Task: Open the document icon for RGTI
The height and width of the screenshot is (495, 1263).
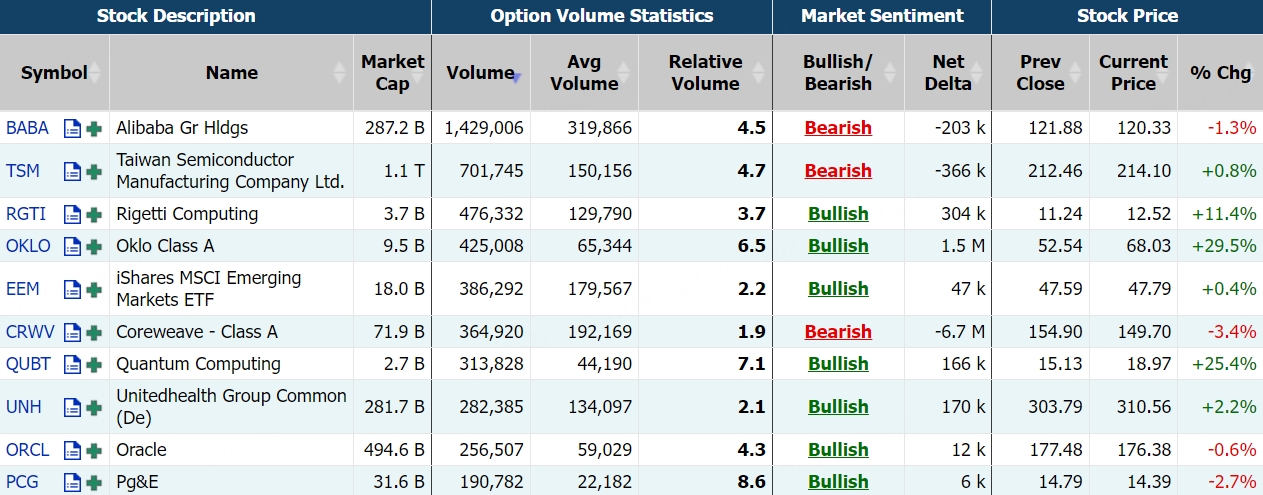Action: click(72, 214)
